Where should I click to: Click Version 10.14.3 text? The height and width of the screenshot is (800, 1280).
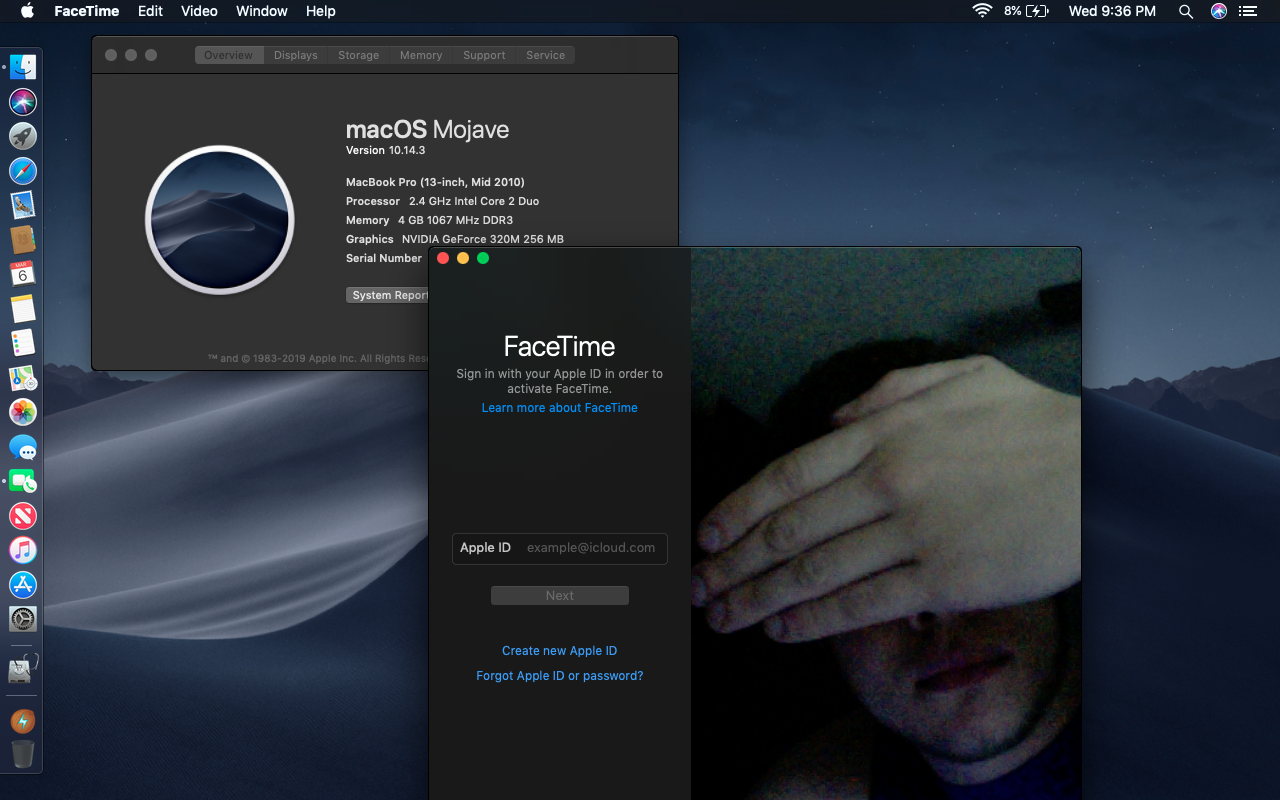coord(385,150)
